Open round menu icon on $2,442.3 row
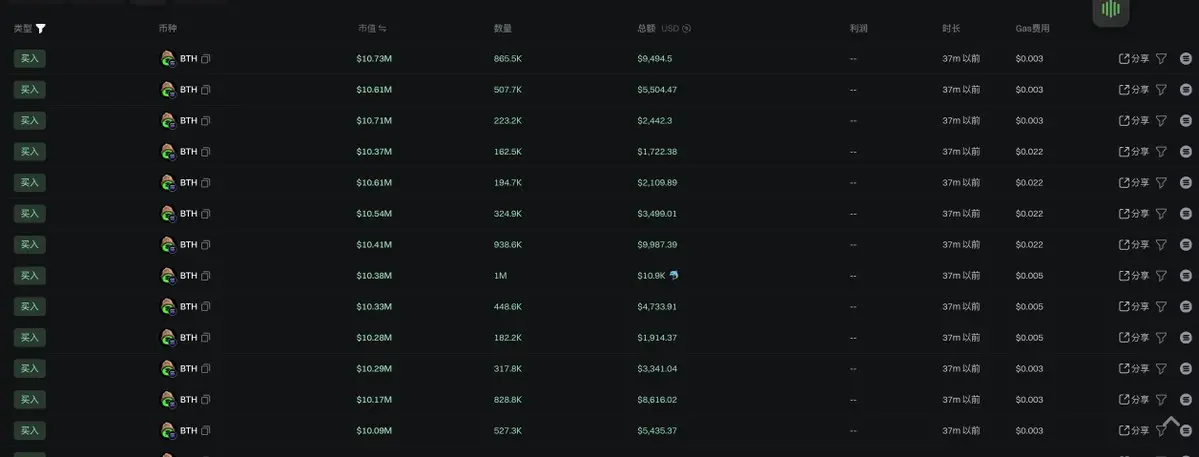1199x457 pixels. coord(1186,121)
